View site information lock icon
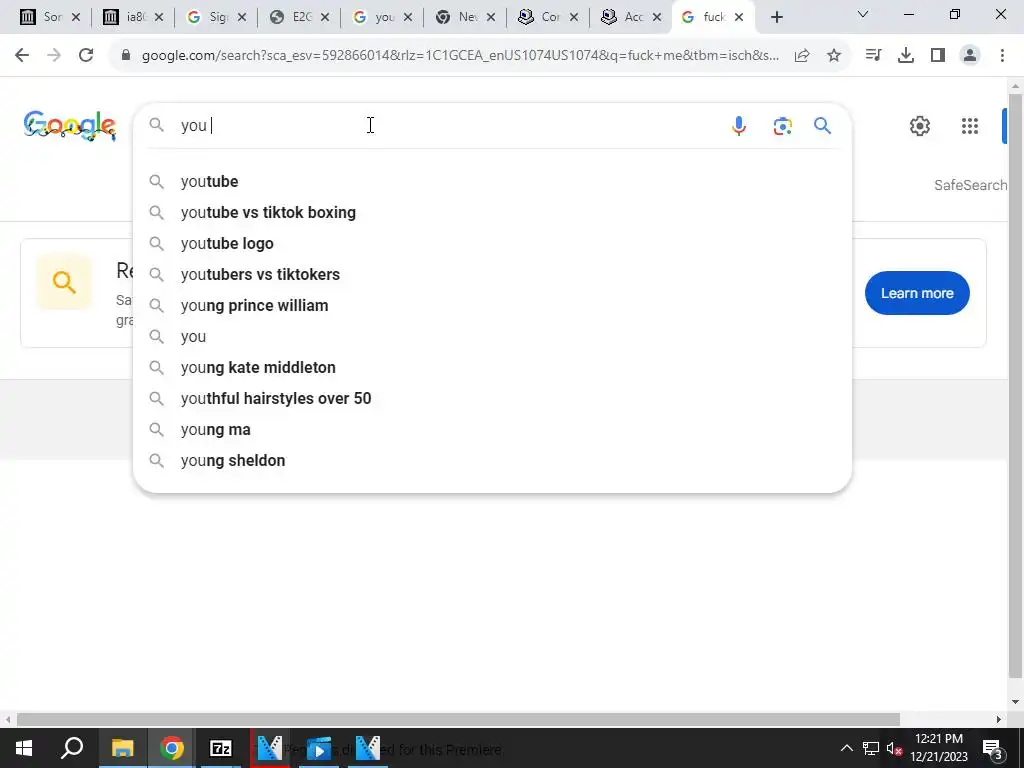This screenshot has height=768, width=1024. [126, 56]
